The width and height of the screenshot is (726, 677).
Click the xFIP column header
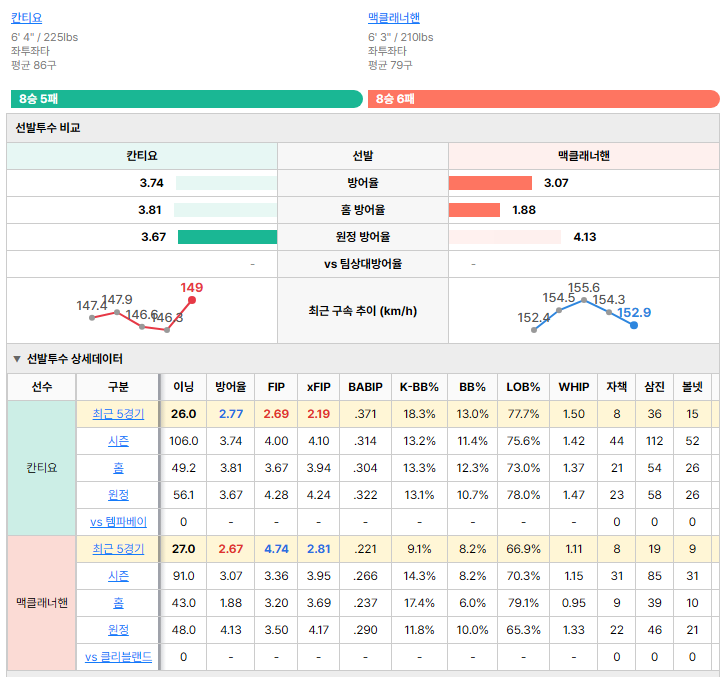click(319, 387)
